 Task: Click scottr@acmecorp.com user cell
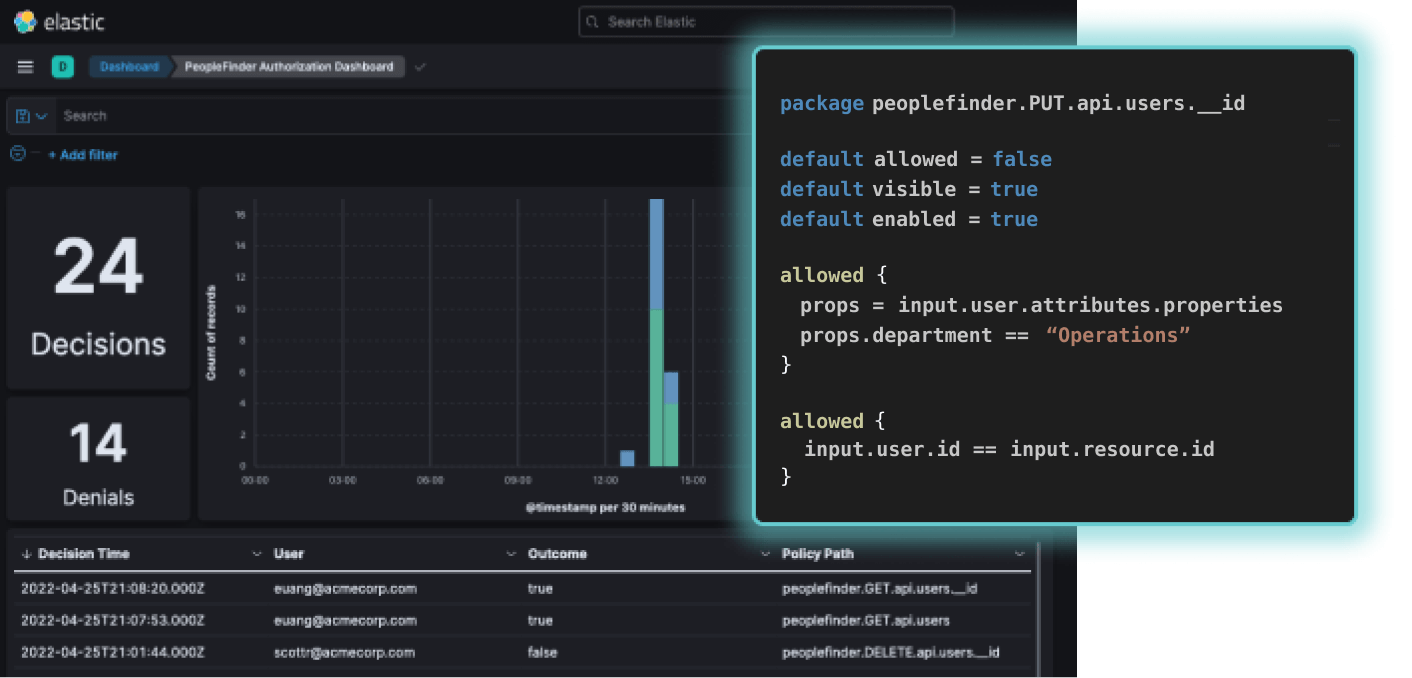coord(344,653)
